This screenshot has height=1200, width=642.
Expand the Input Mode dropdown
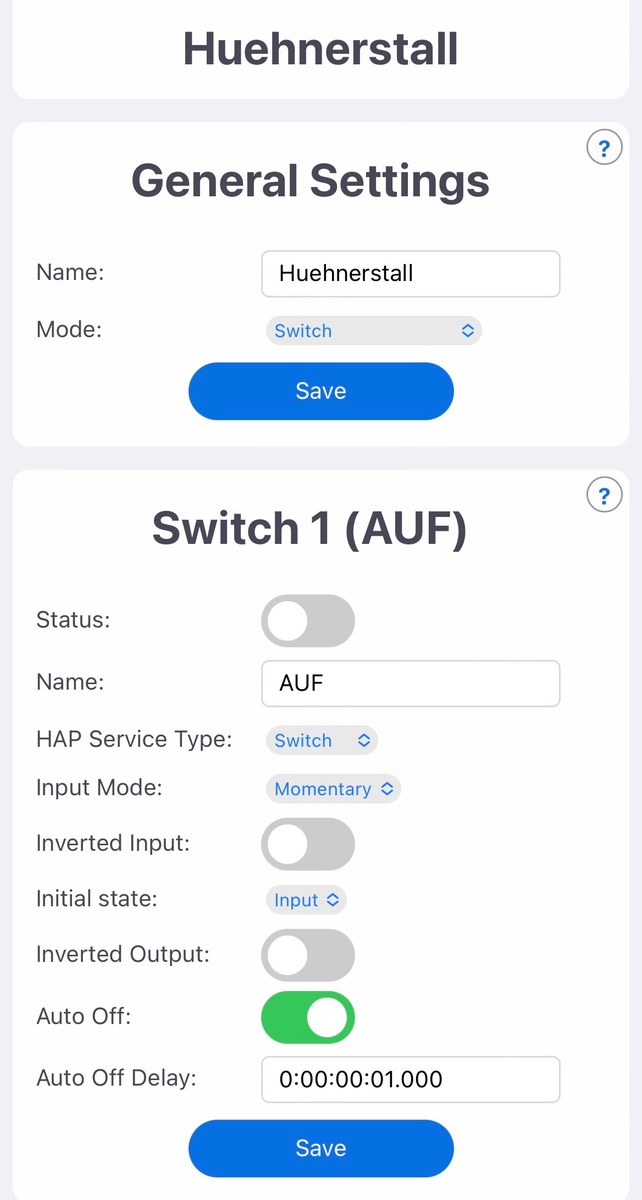[x=333, y=789]
